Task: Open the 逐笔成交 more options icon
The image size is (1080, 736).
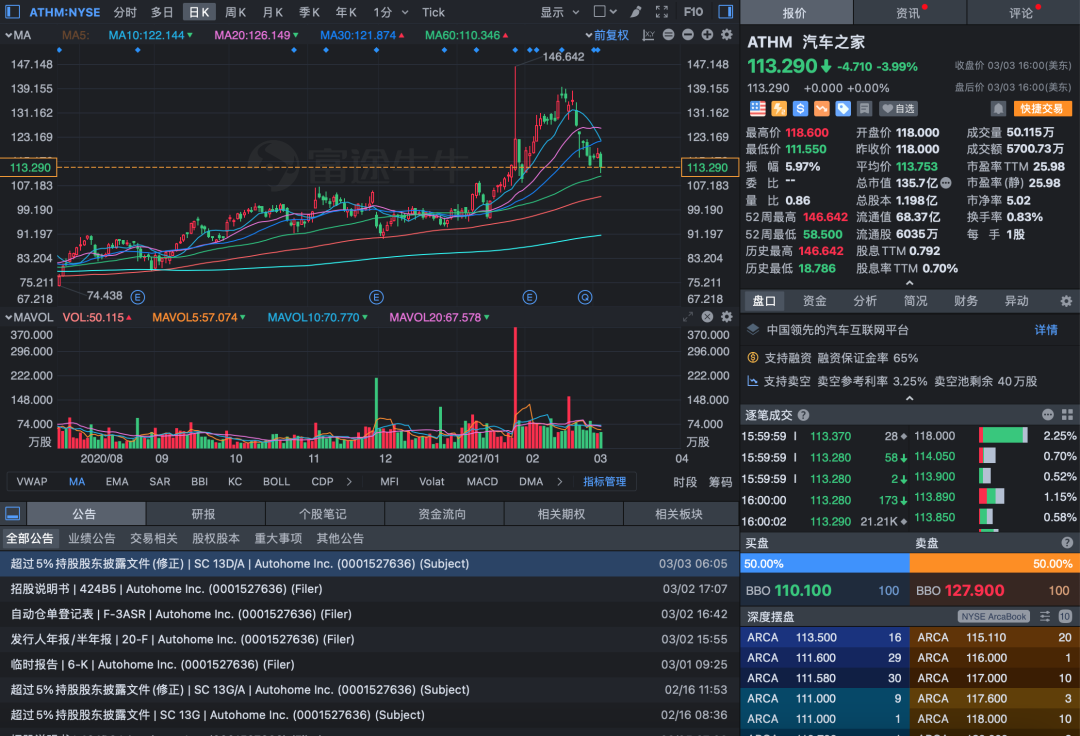Action: 1048,414
